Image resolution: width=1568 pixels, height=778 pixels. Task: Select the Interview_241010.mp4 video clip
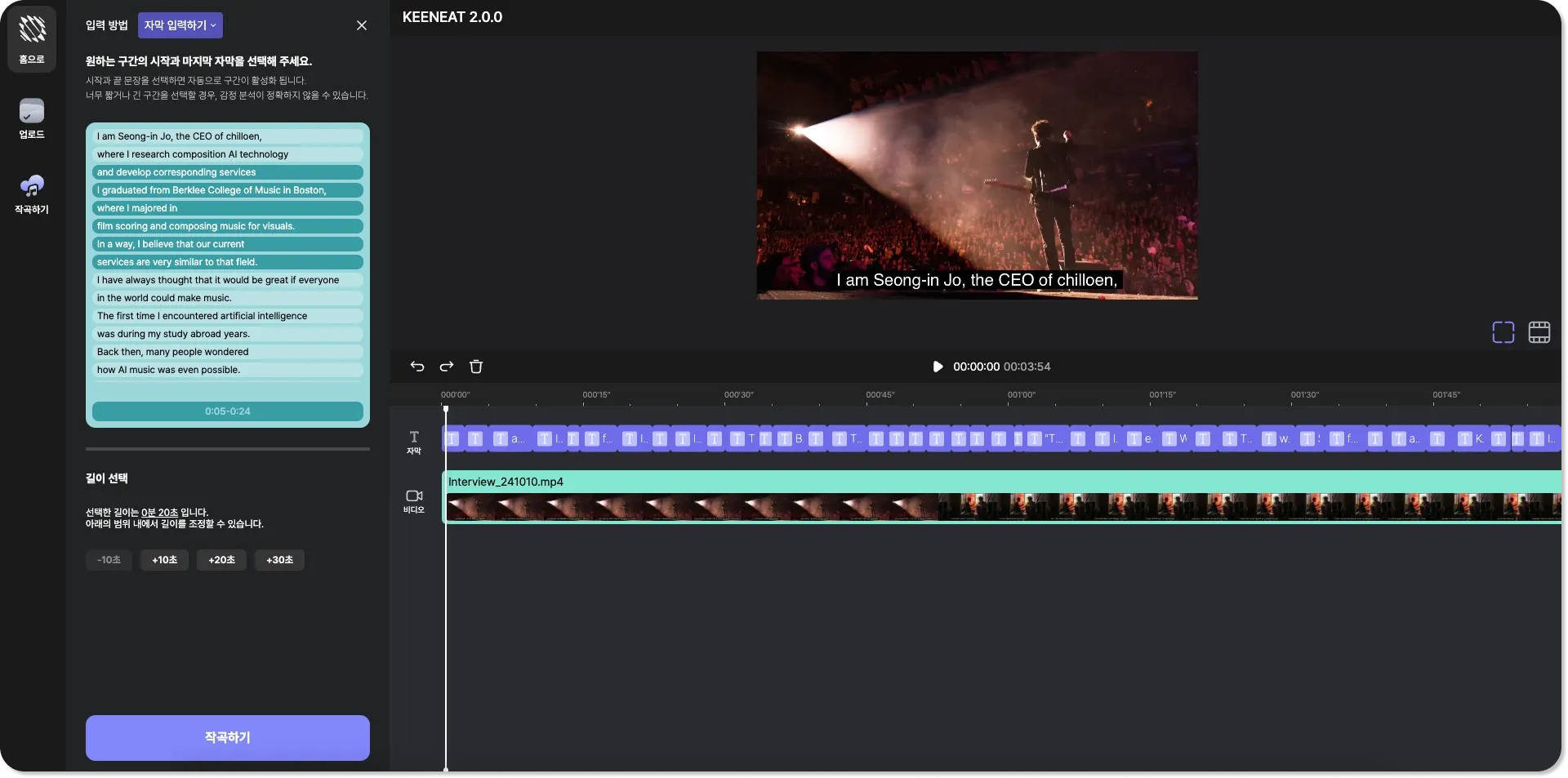[1002, 496]
